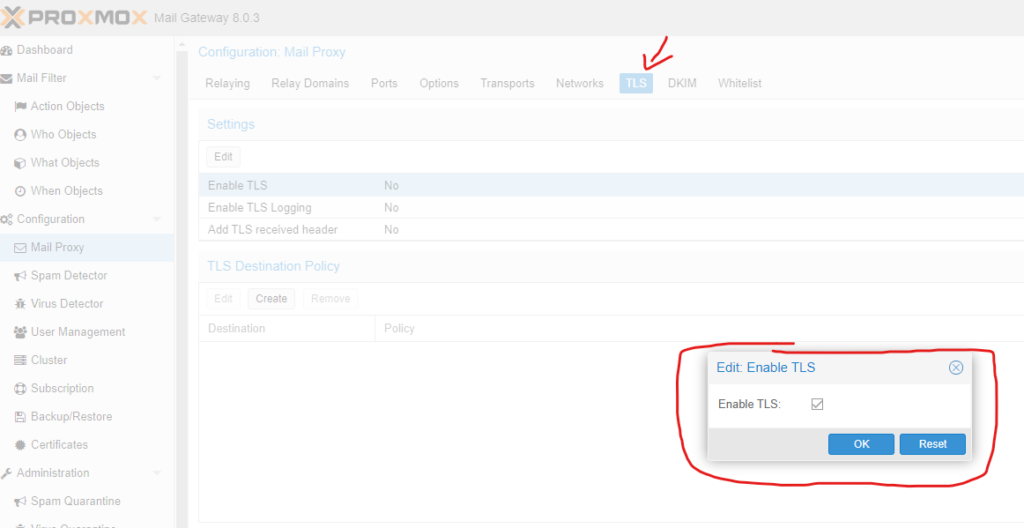Click the Spam Quarantine megaphone icon

click(x=20, y=501)
